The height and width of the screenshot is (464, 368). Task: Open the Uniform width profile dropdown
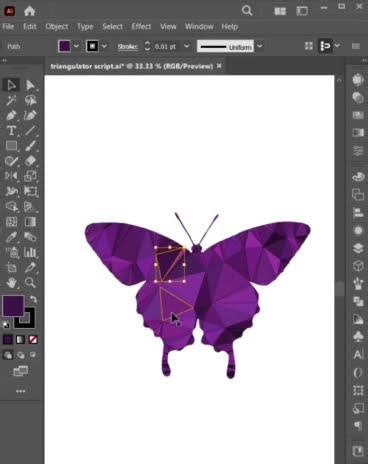coord(259,46)
